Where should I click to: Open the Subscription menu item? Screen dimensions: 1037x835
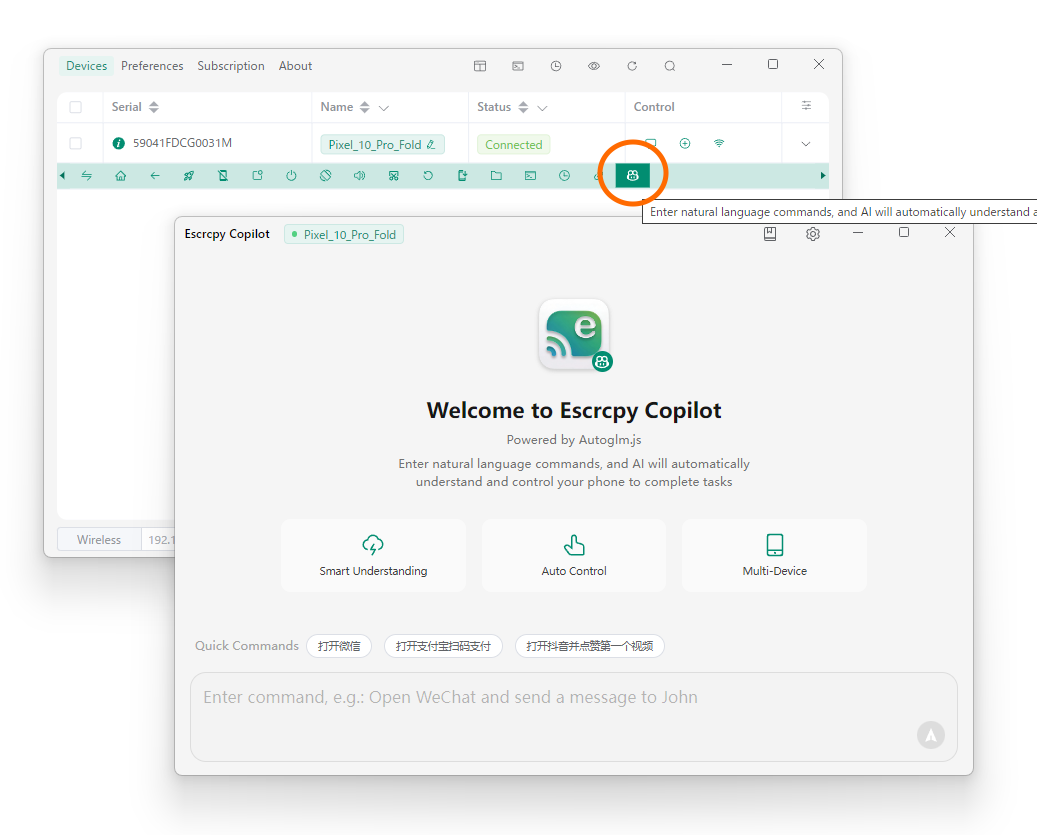231,65
